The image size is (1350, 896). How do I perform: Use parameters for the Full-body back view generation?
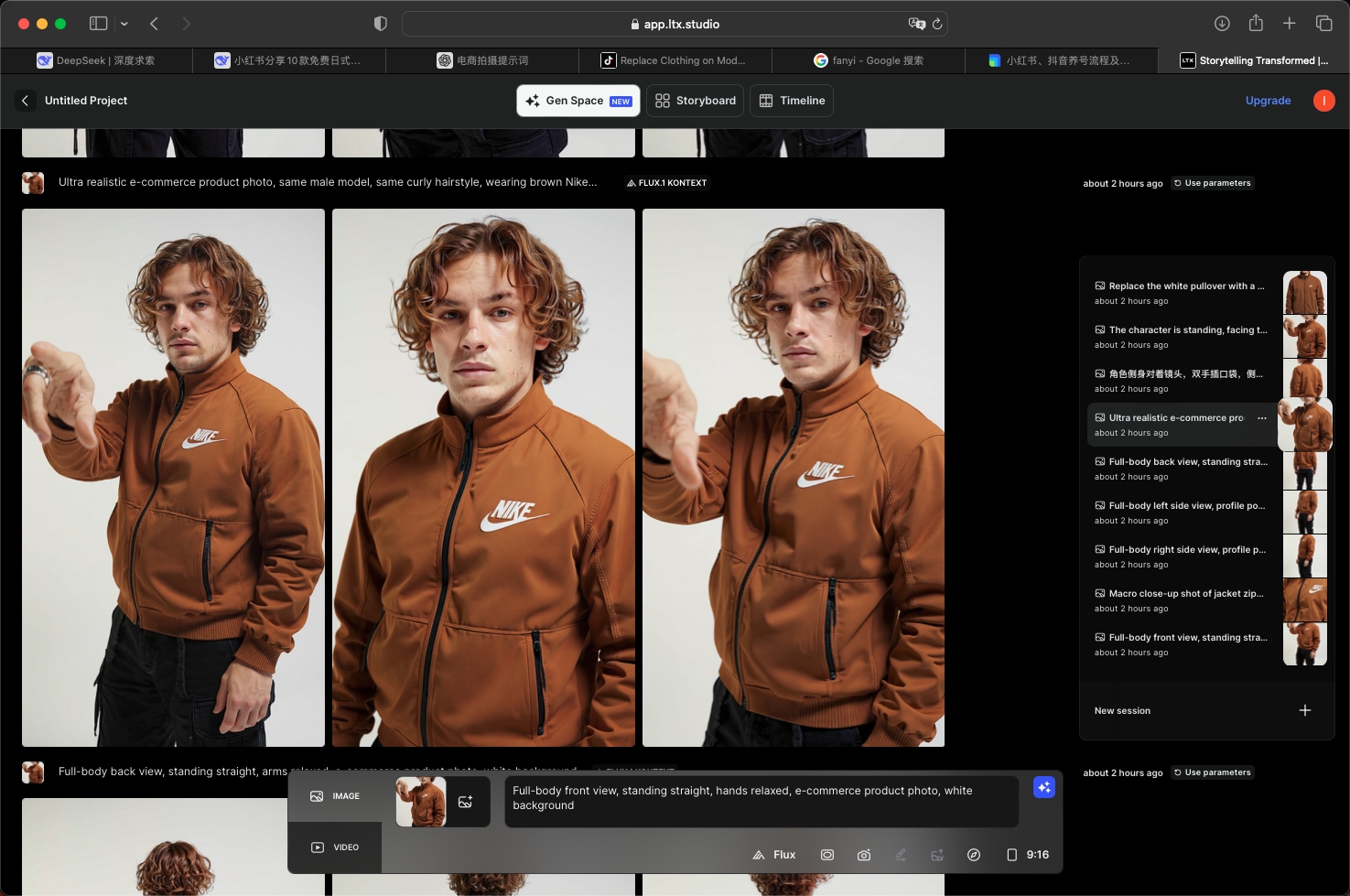coord(1213,772)
